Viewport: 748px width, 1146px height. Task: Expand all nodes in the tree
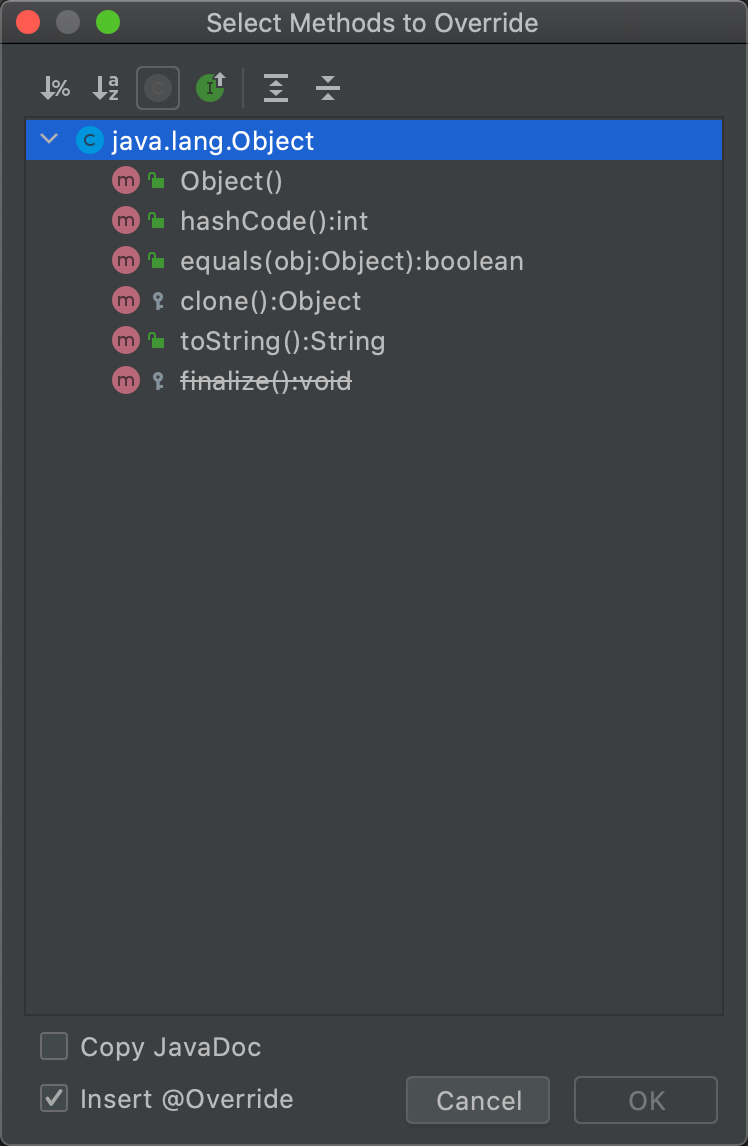tap(276, 89)
